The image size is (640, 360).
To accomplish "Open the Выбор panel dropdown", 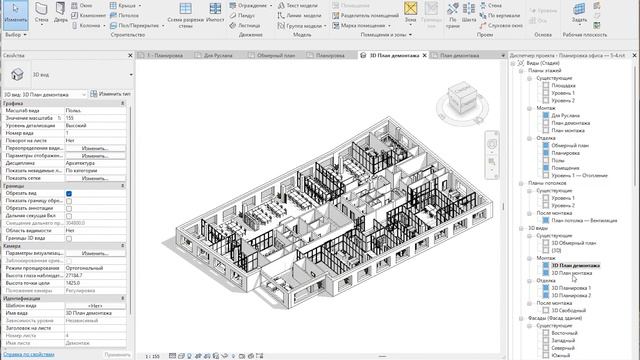I will click(16, 35).
